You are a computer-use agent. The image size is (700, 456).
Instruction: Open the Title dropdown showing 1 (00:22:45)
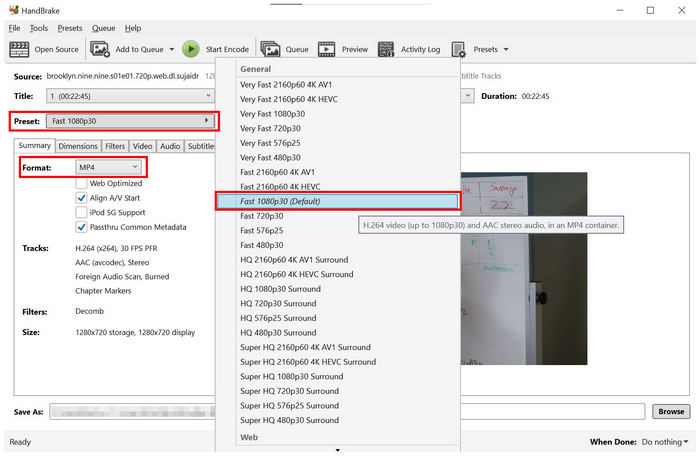(130, 96)
